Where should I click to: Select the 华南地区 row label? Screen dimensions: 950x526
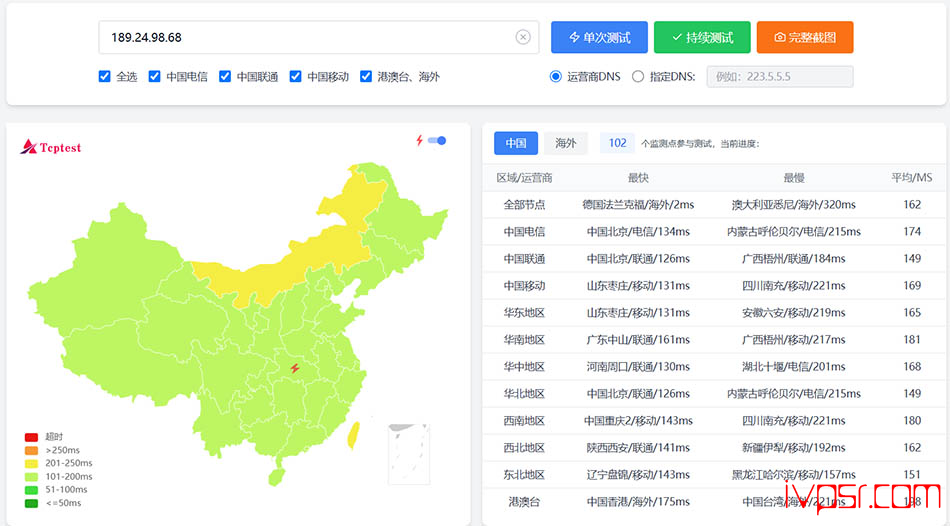coord(524,339)
